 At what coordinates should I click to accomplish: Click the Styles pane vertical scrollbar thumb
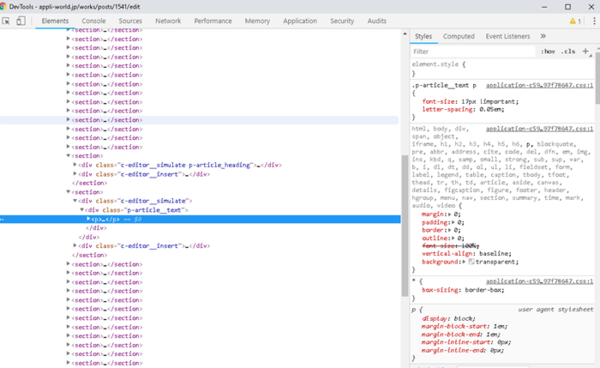point(597,77)
